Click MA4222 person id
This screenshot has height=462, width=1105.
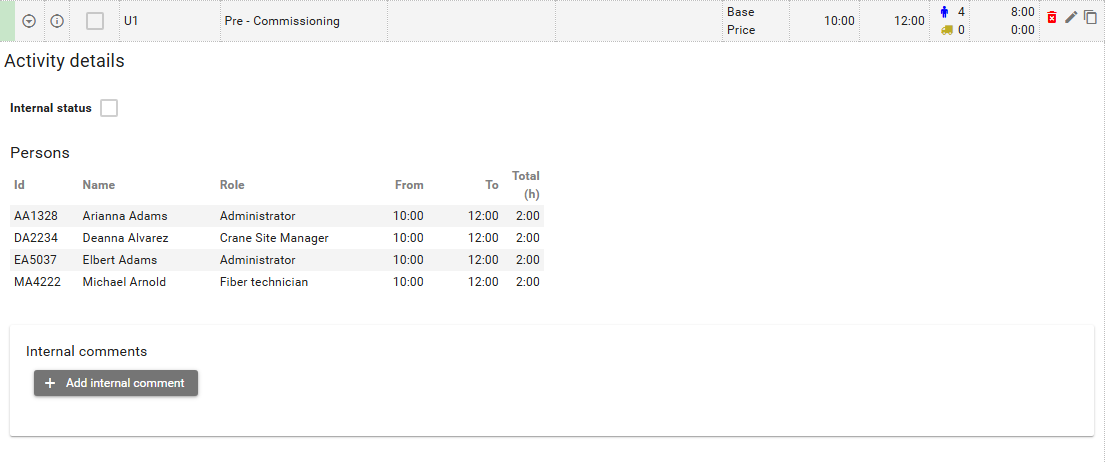[36, 282]
